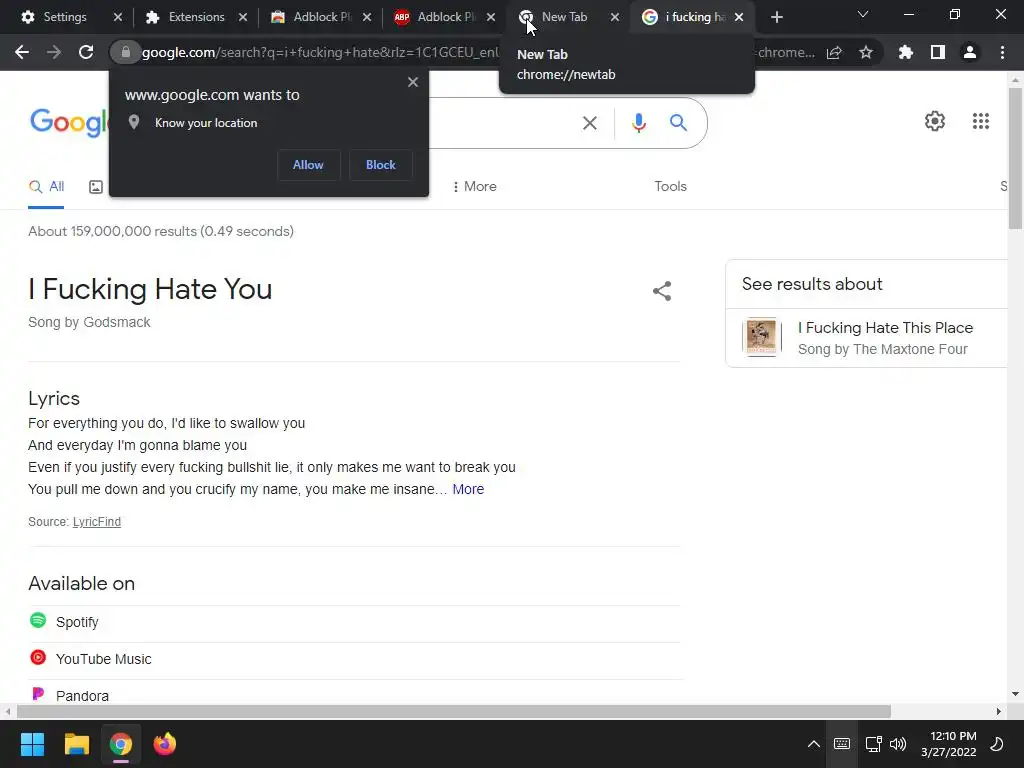
Task: Launch Firefox from the taskbar
Action: click(165, 744)
